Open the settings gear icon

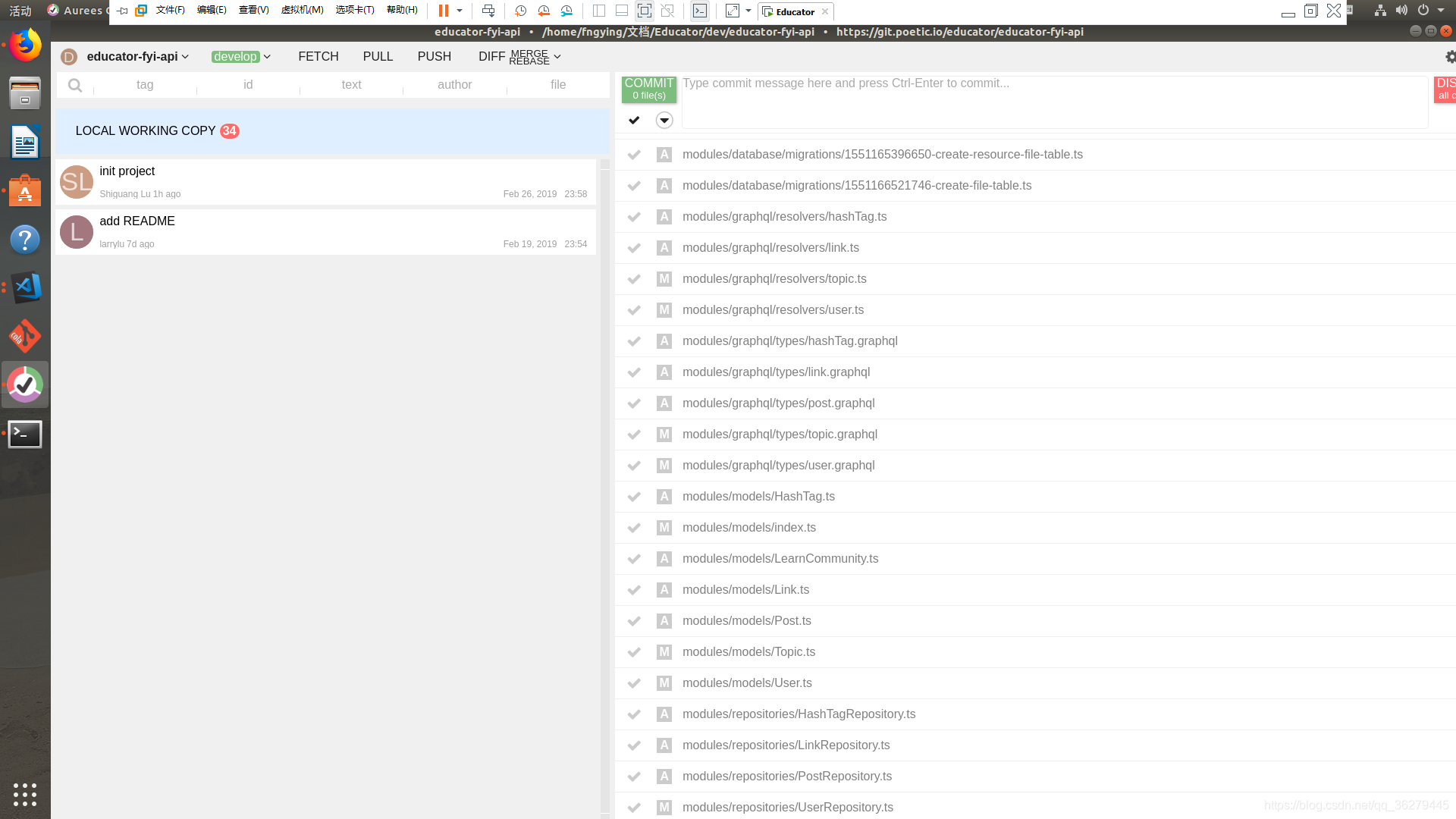tap(1450, 57)
